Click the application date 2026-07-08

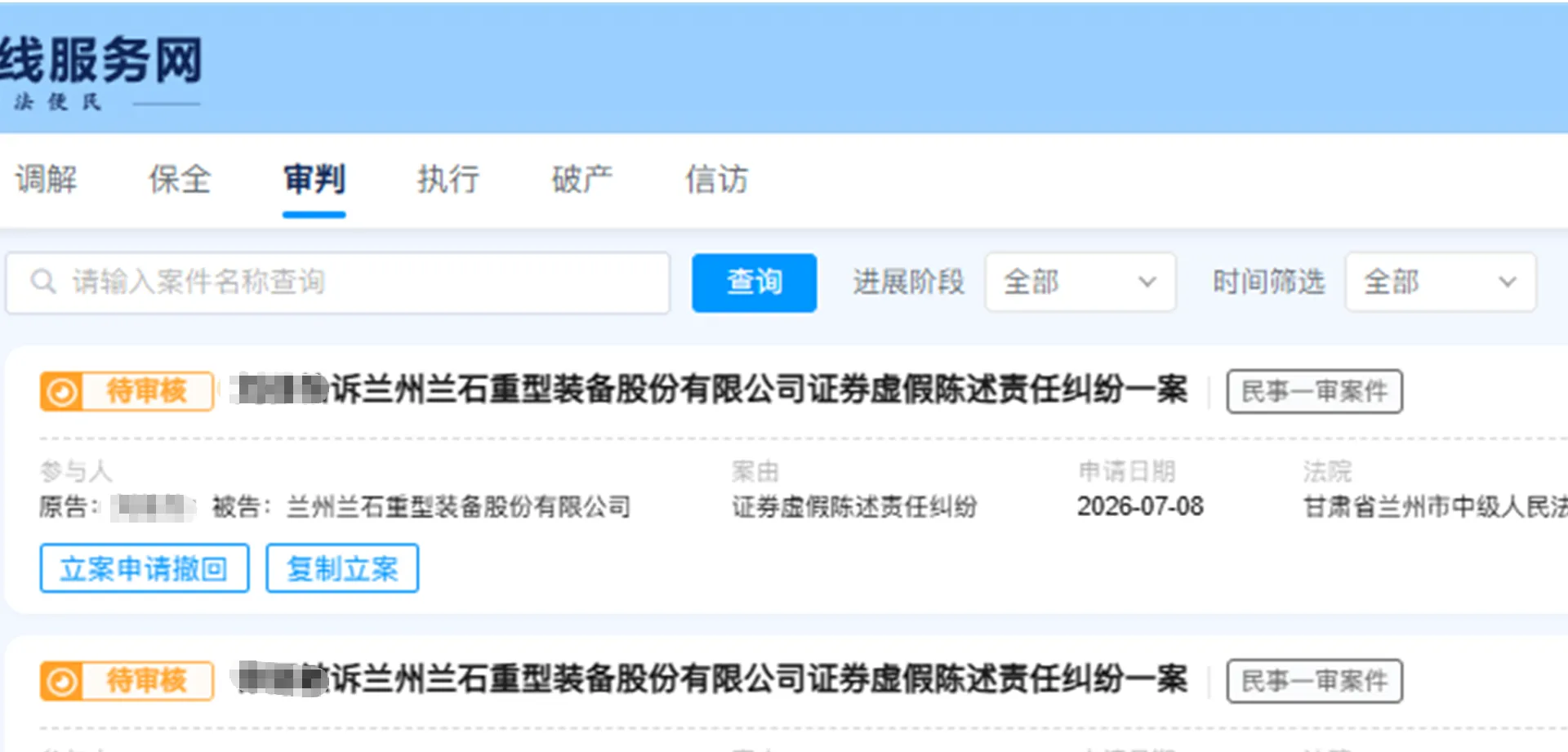(x=1140, y=507)
